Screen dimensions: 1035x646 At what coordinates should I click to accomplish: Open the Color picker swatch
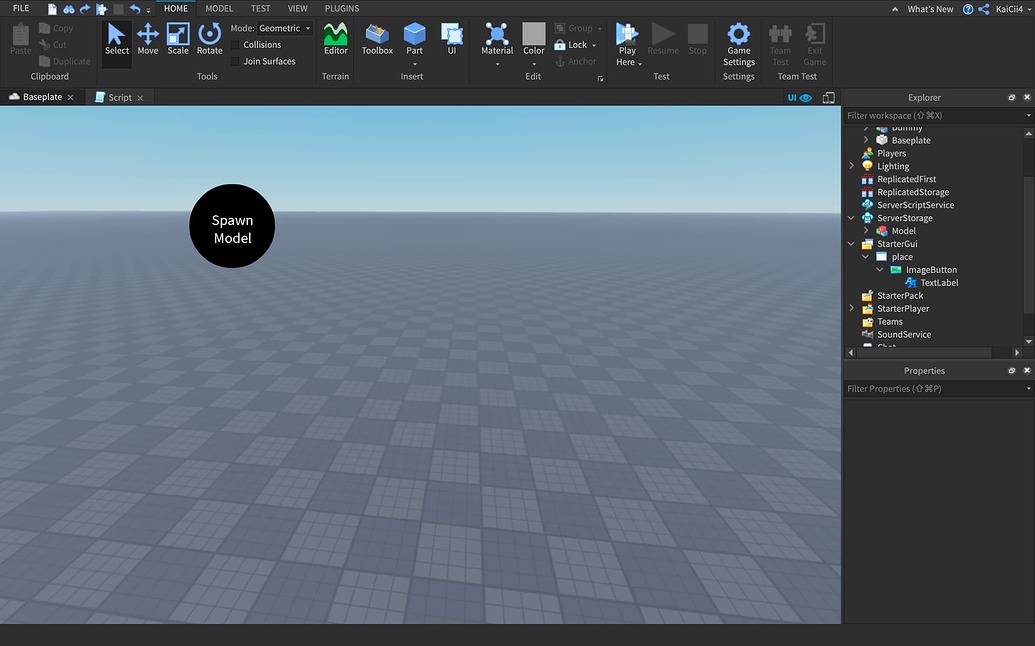(534, 34)
